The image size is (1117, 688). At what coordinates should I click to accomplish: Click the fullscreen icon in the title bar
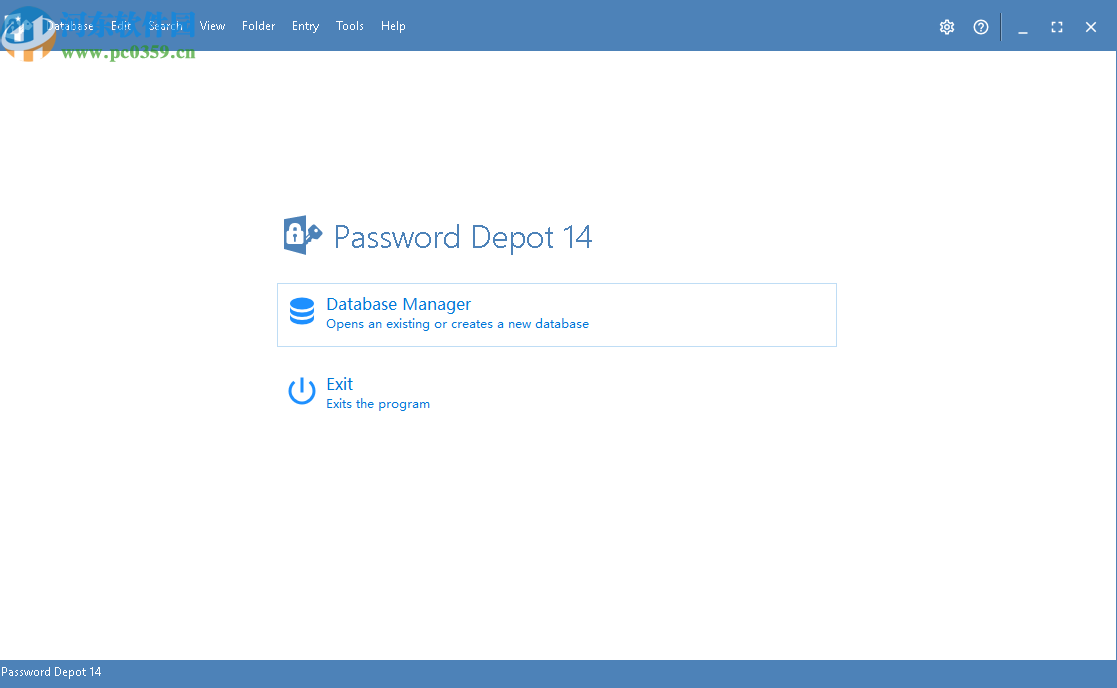(1056, 28)
